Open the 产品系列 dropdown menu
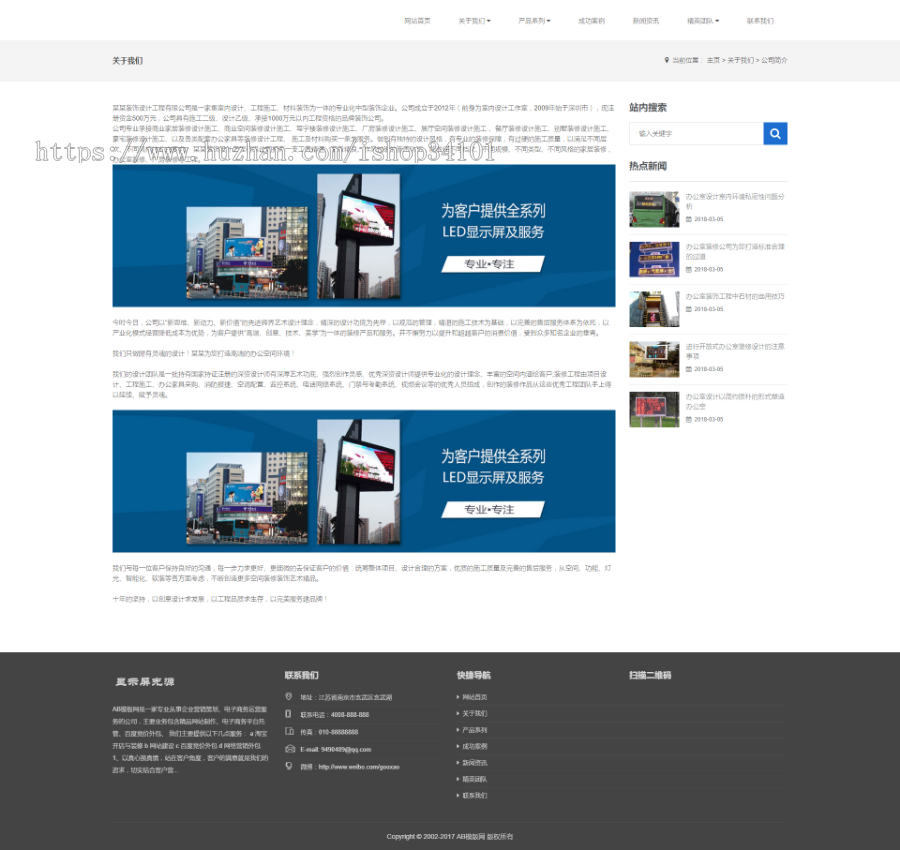Screen dimensions: 900x850 532,20
